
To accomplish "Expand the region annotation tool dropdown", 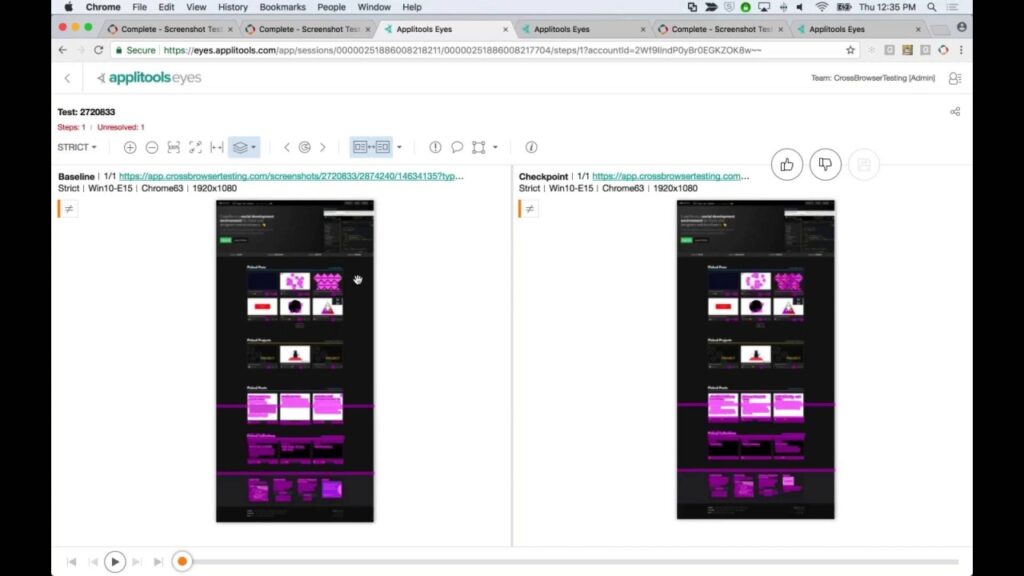I will click(x=495, y=147).
